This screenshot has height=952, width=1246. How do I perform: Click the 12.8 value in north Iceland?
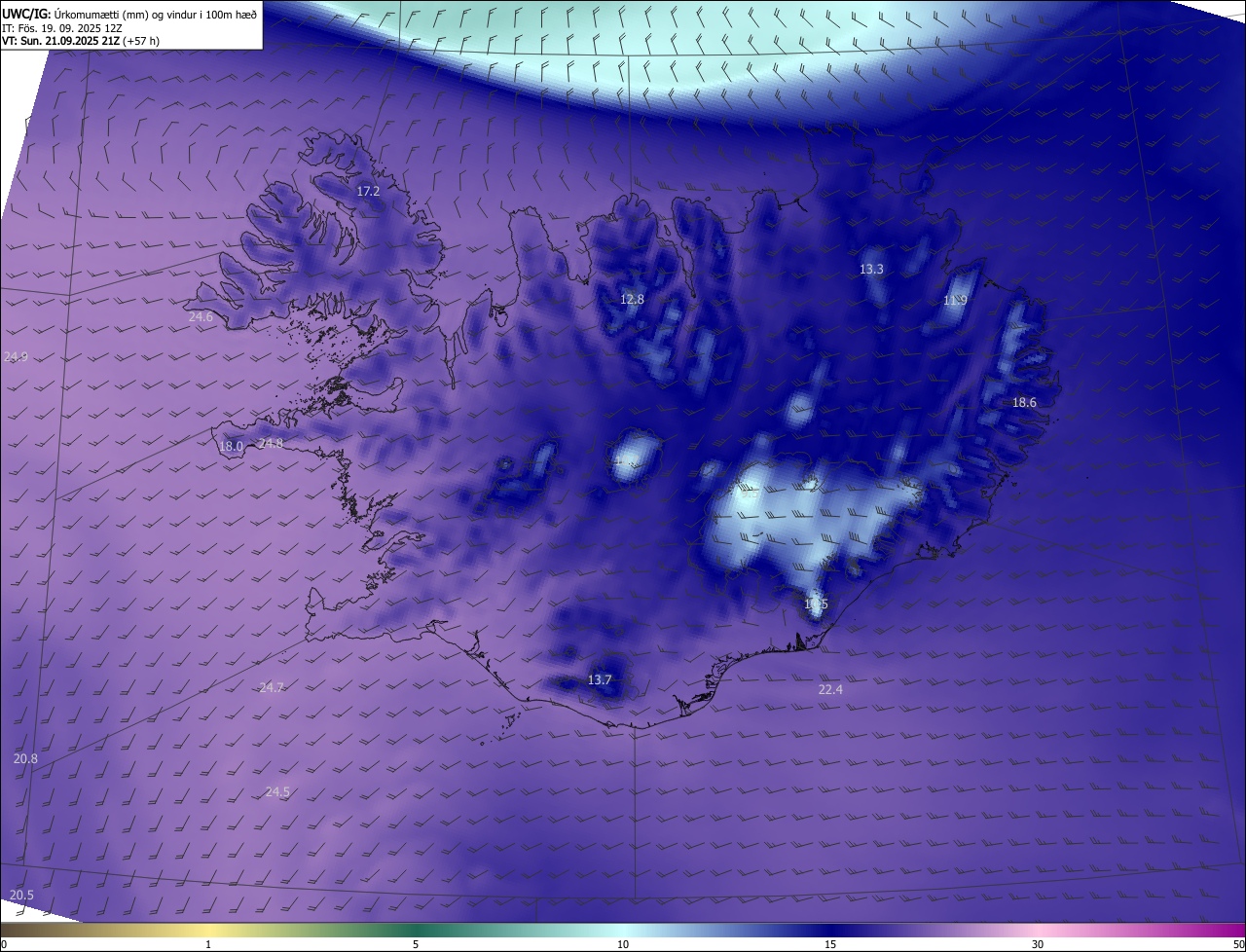pyautogui.click(x=633, y=300)
